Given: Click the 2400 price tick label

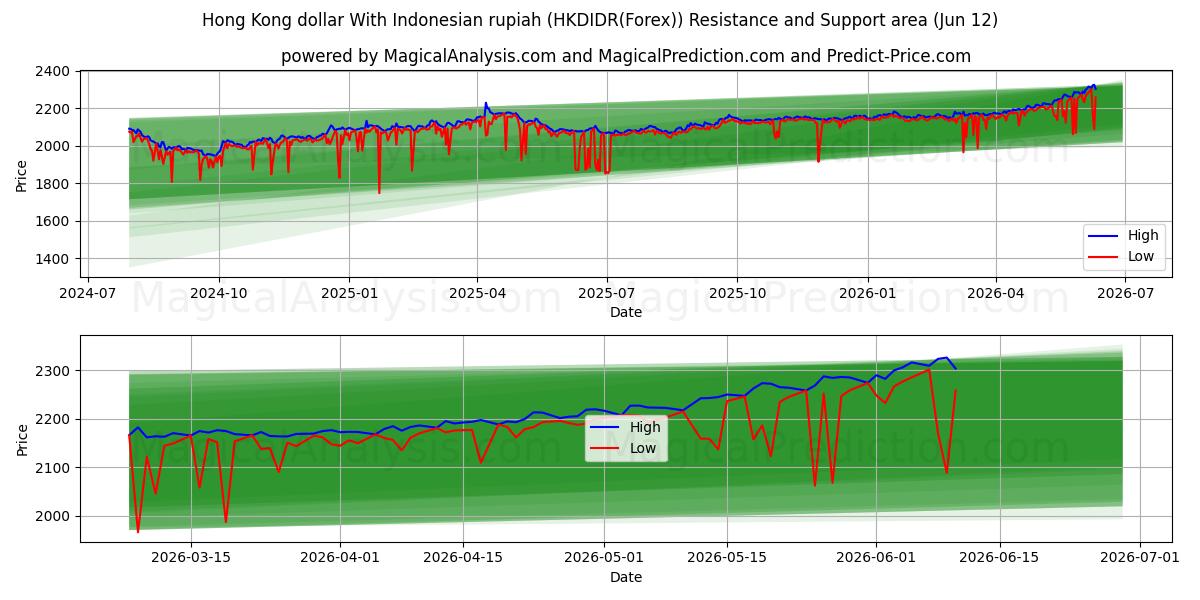Looking at the screenshot, I should 53,72.
